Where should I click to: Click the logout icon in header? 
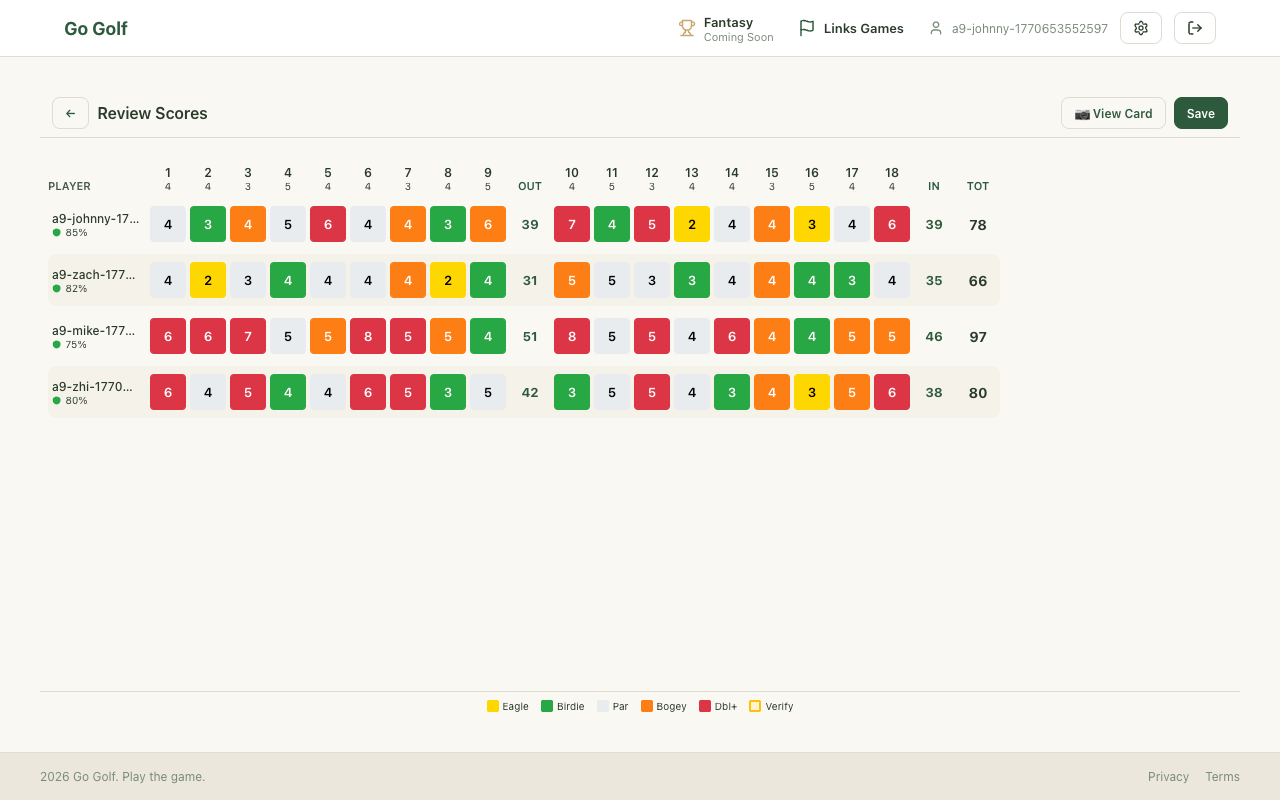pyautogui.click(x=1194, y=28)
